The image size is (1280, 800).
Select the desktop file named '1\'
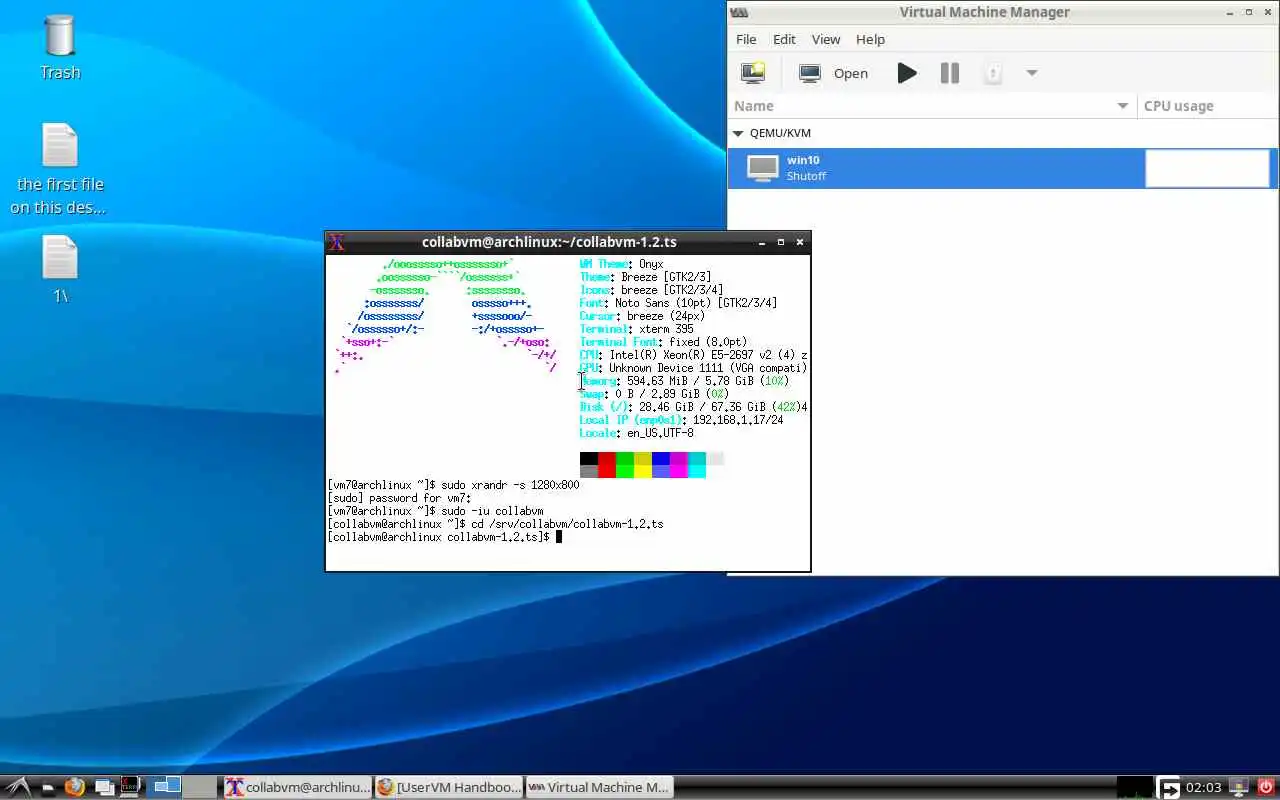60,269
